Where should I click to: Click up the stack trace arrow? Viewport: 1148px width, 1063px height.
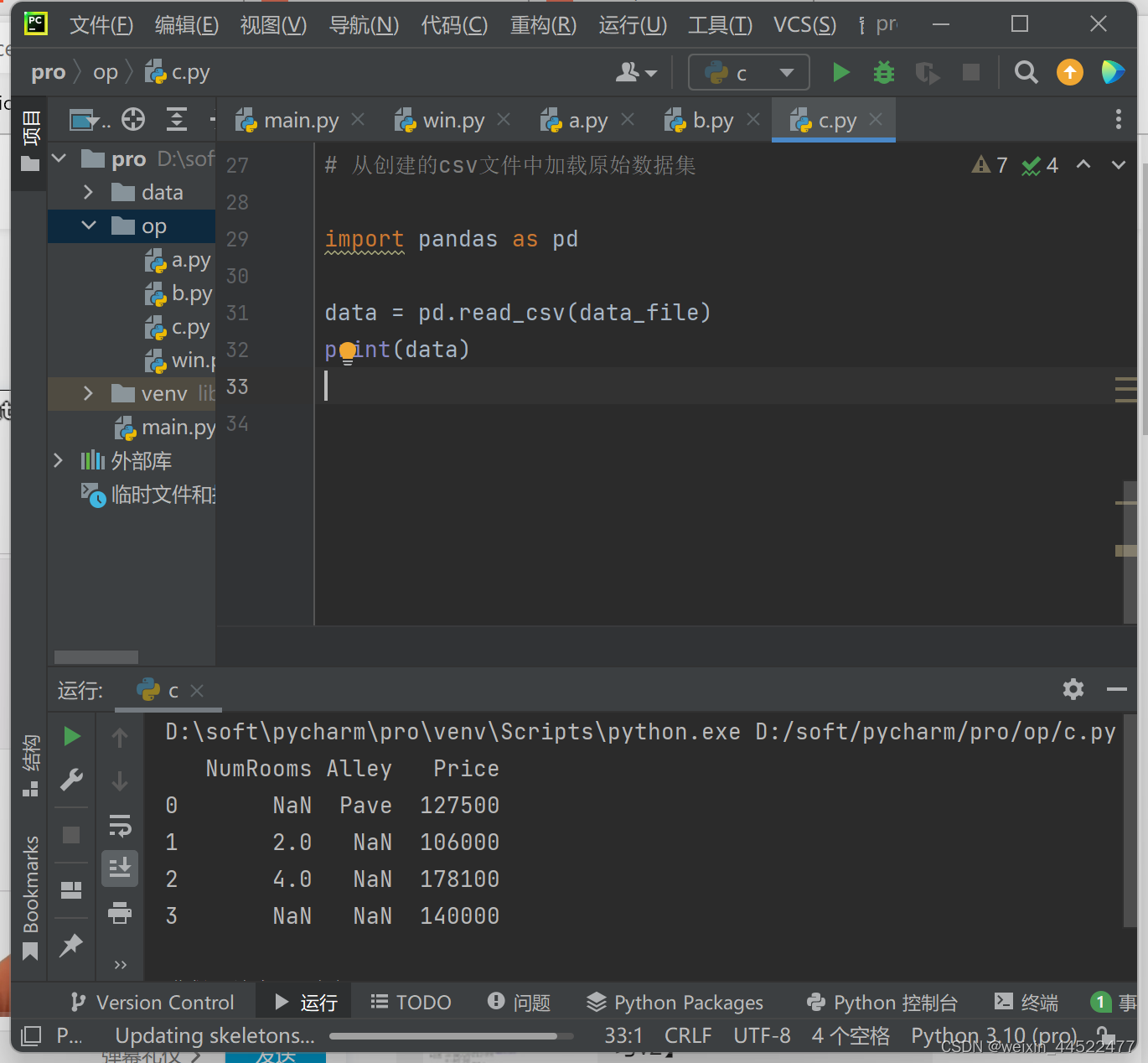[x=120, y=738]
